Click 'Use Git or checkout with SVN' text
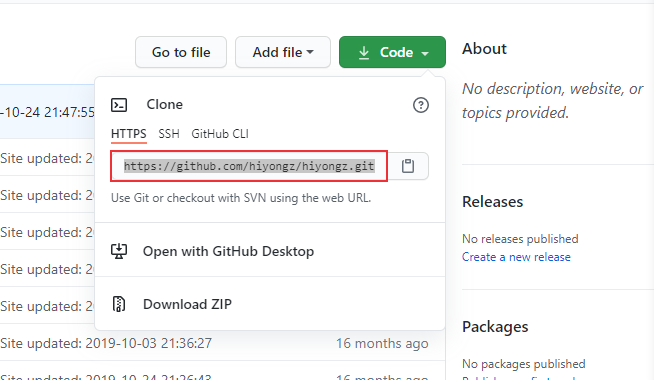The width and height of the screenshot is (654, 380). 241,198
